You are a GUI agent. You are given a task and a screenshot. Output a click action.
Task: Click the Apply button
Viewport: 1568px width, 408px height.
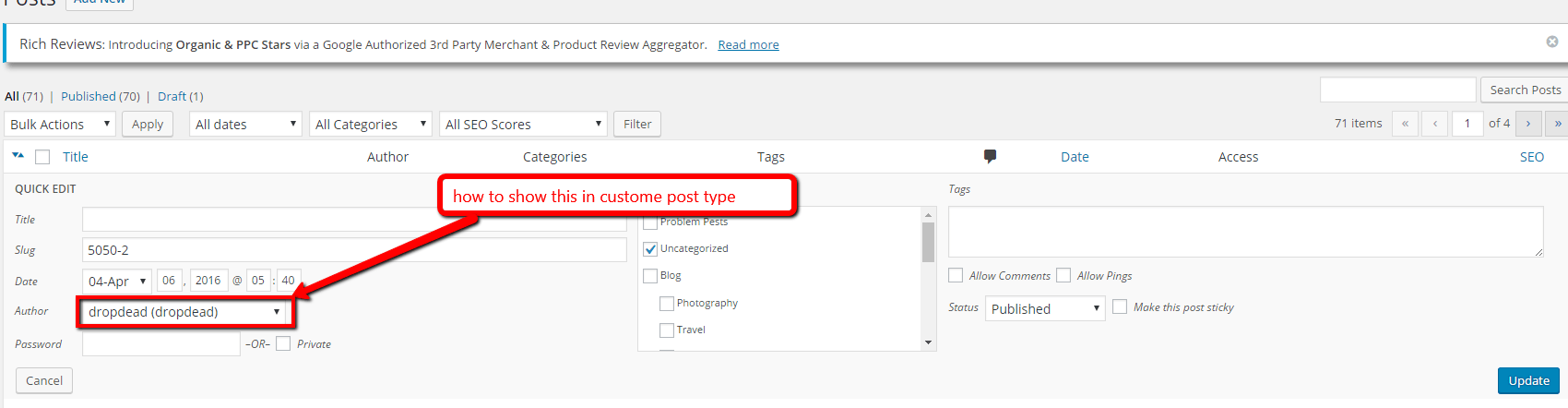(148, 124)
